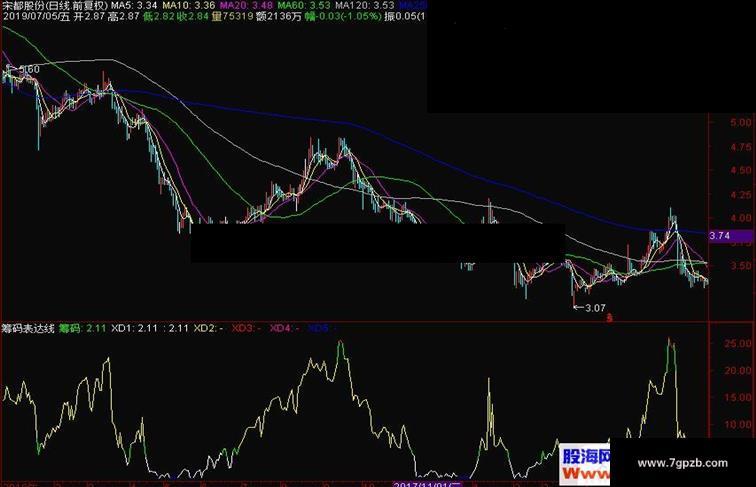This screenshot has width=756, height=487.
Task: Select the MA10: 3.36 indicator label
Action: [189, 5]
